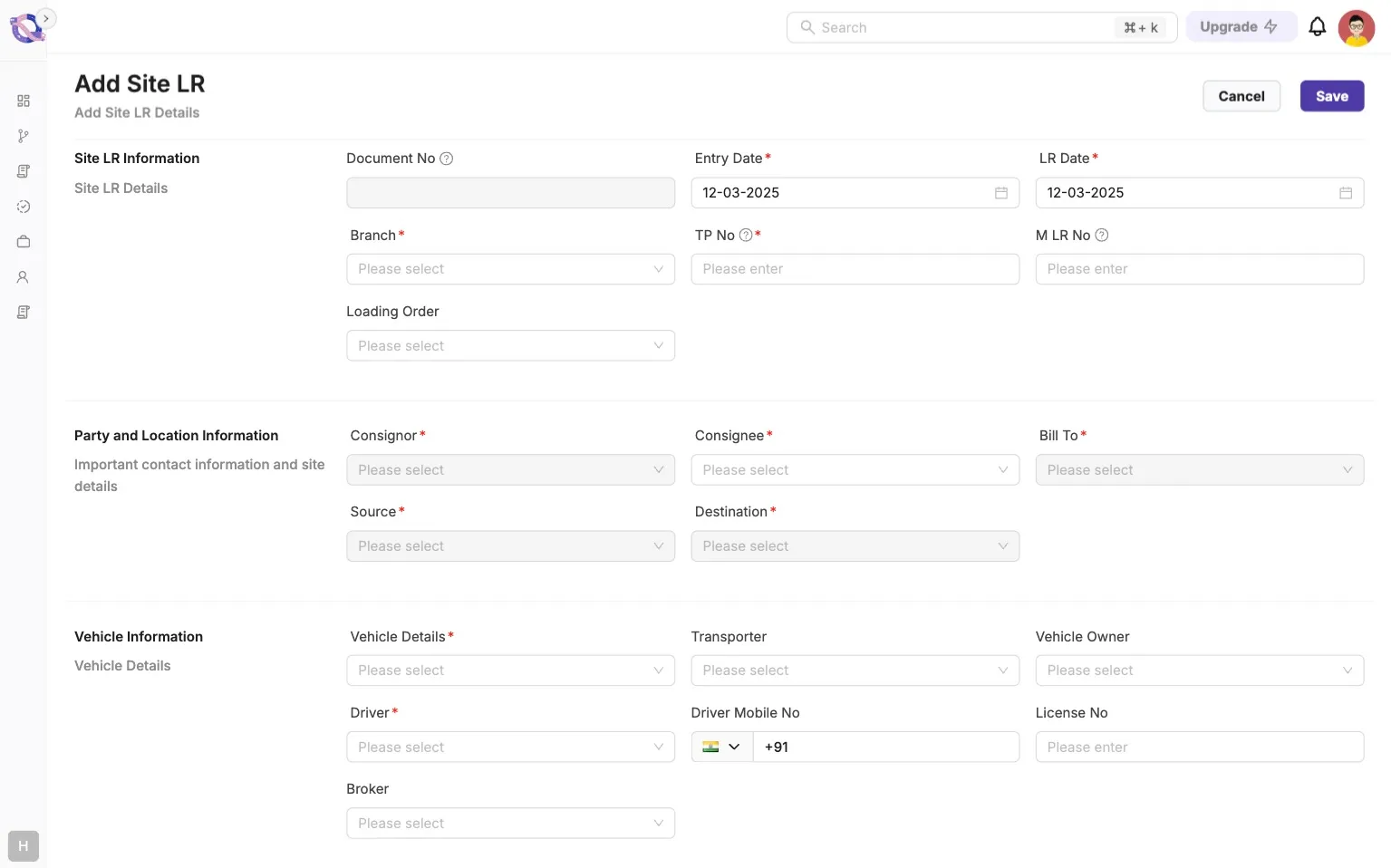Expand the Loading Order dropdown
Viewport: 1391px width, 868px height.
click(x=510, y=346)
